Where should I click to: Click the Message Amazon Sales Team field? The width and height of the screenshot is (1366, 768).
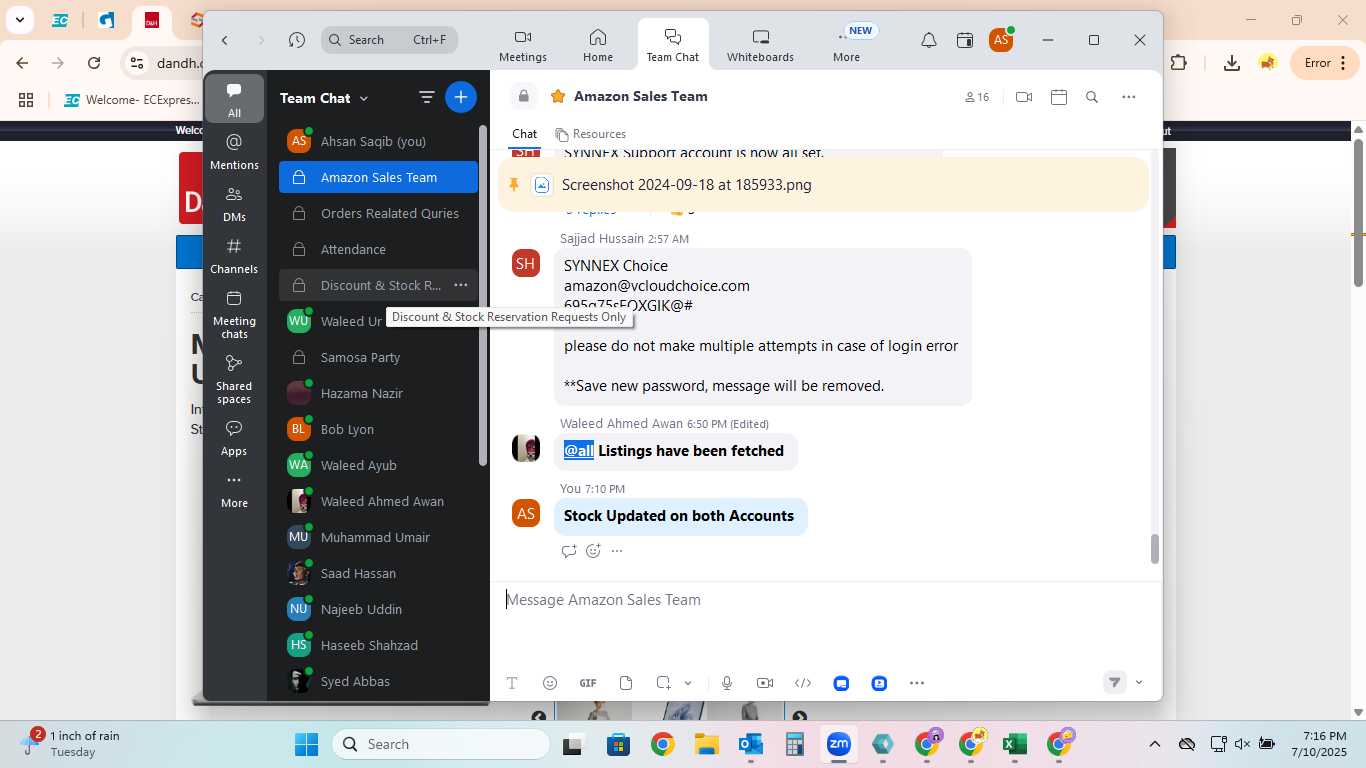pyautogui.click(x=826, y=600)
